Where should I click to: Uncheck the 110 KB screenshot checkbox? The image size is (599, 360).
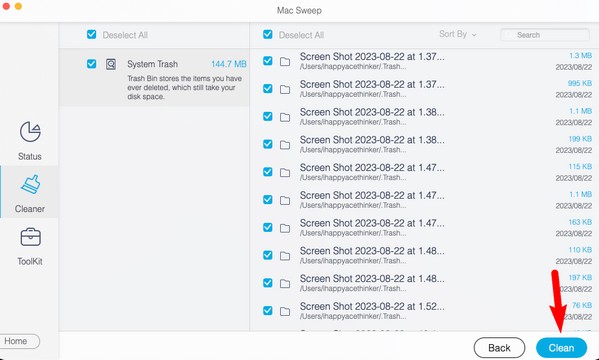pyautogui.click(x=268, y=255)
